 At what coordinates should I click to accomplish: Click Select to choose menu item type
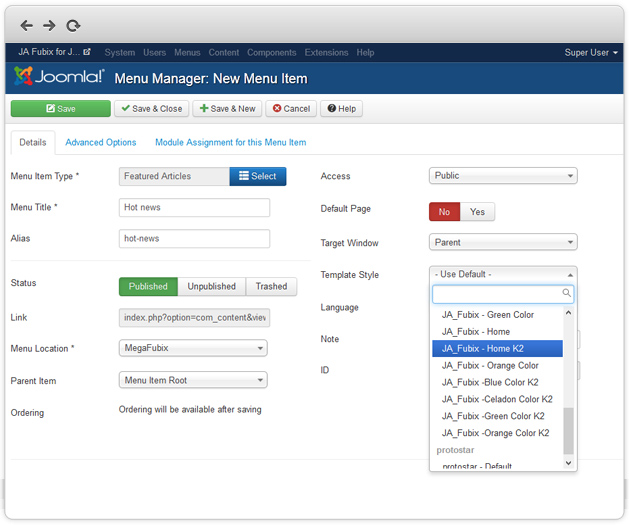[x=258, y=176]
